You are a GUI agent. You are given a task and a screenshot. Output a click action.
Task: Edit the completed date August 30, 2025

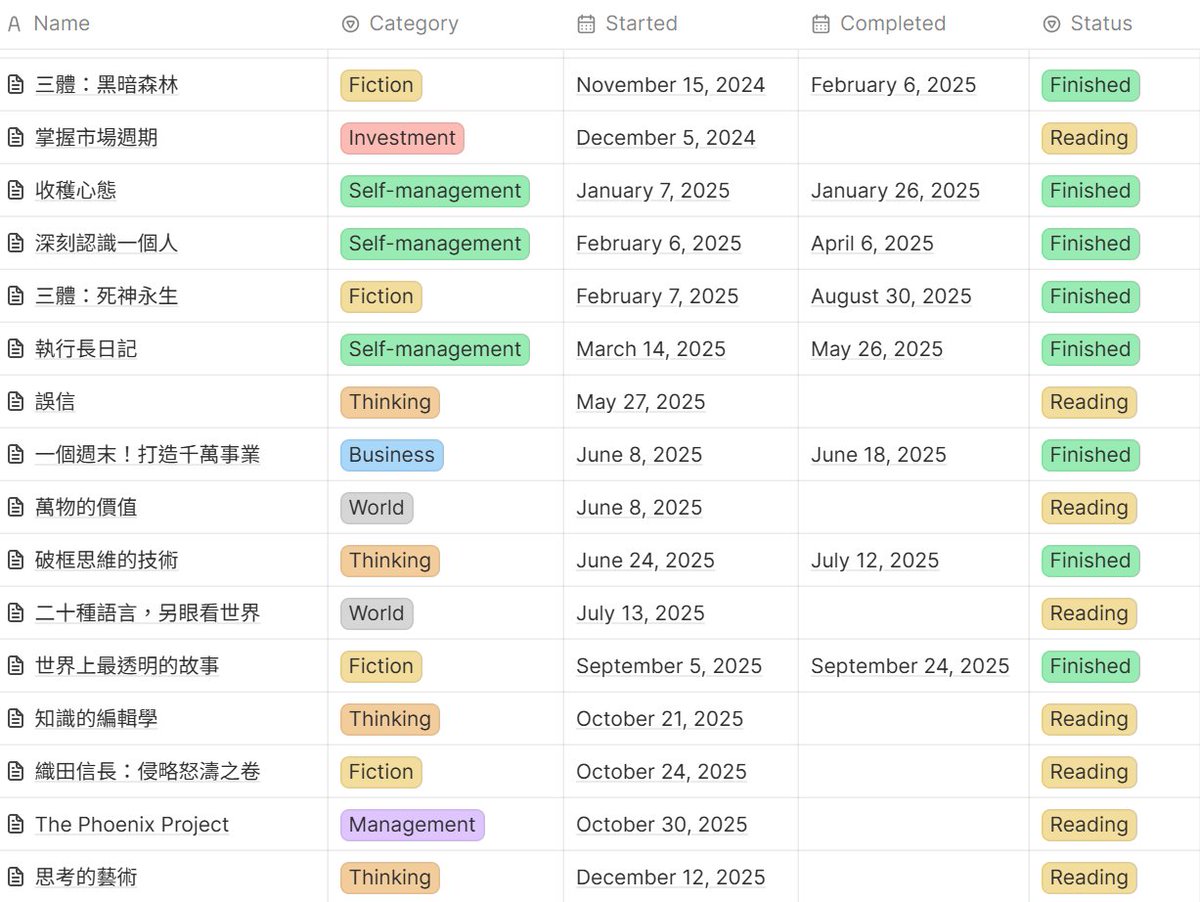[891, 296]
